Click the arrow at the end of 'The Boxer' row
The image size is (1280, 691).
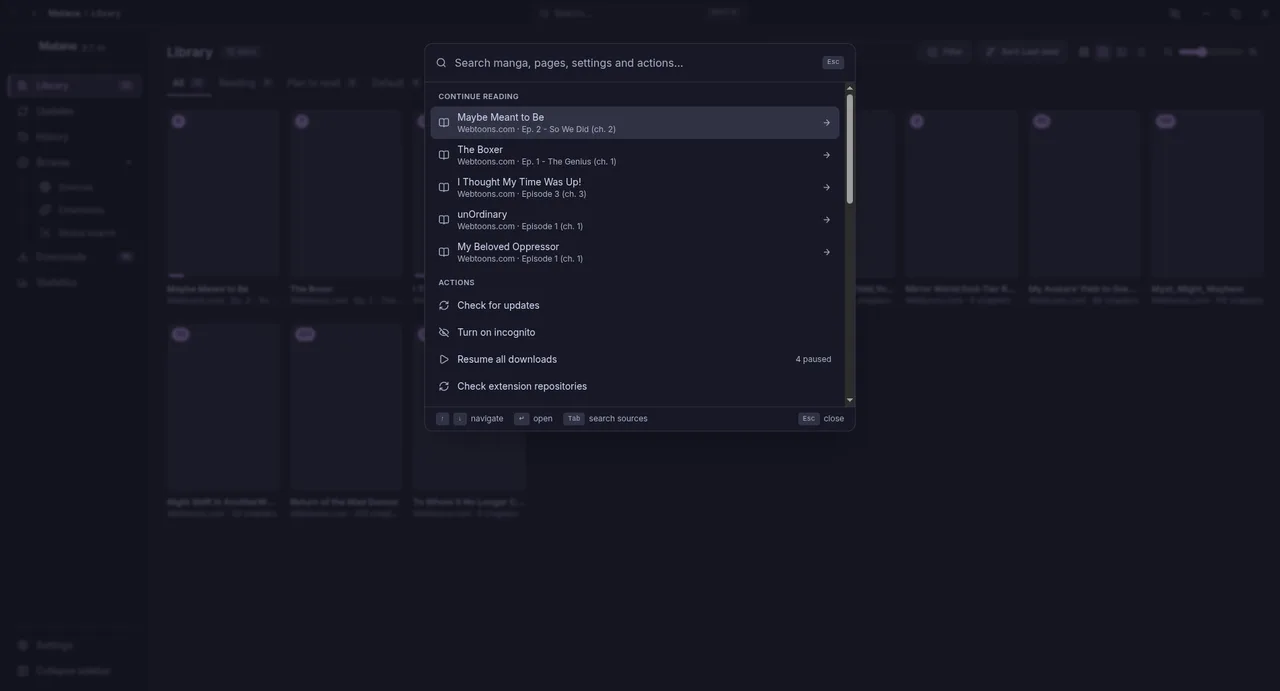(x=827, y=155)
